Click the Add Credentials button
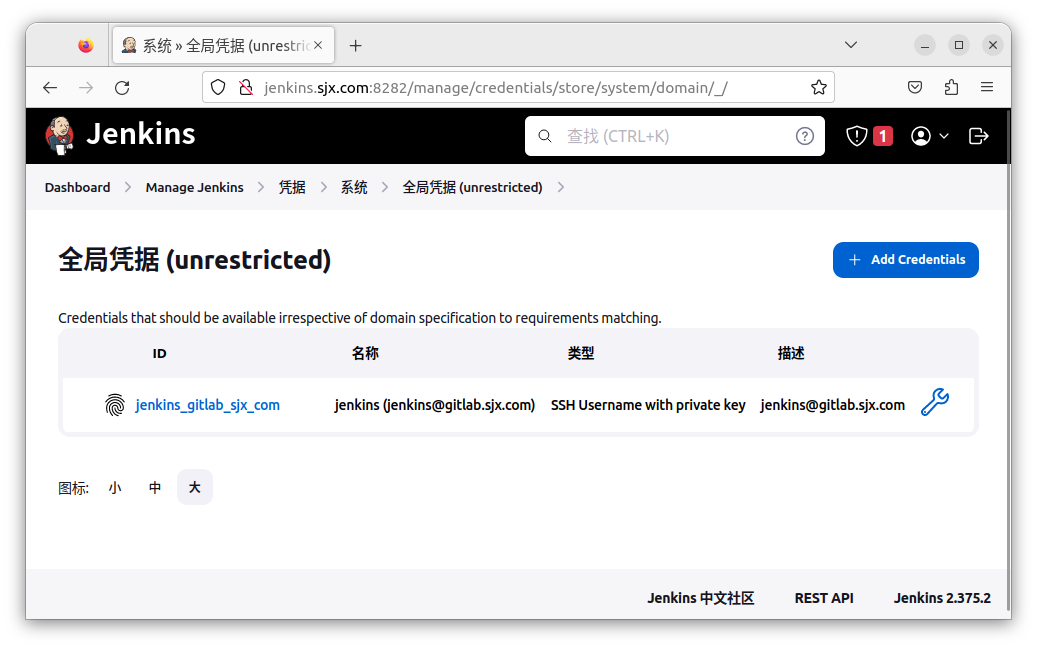Screen dimensions: 1037x648 coord(905,260)
